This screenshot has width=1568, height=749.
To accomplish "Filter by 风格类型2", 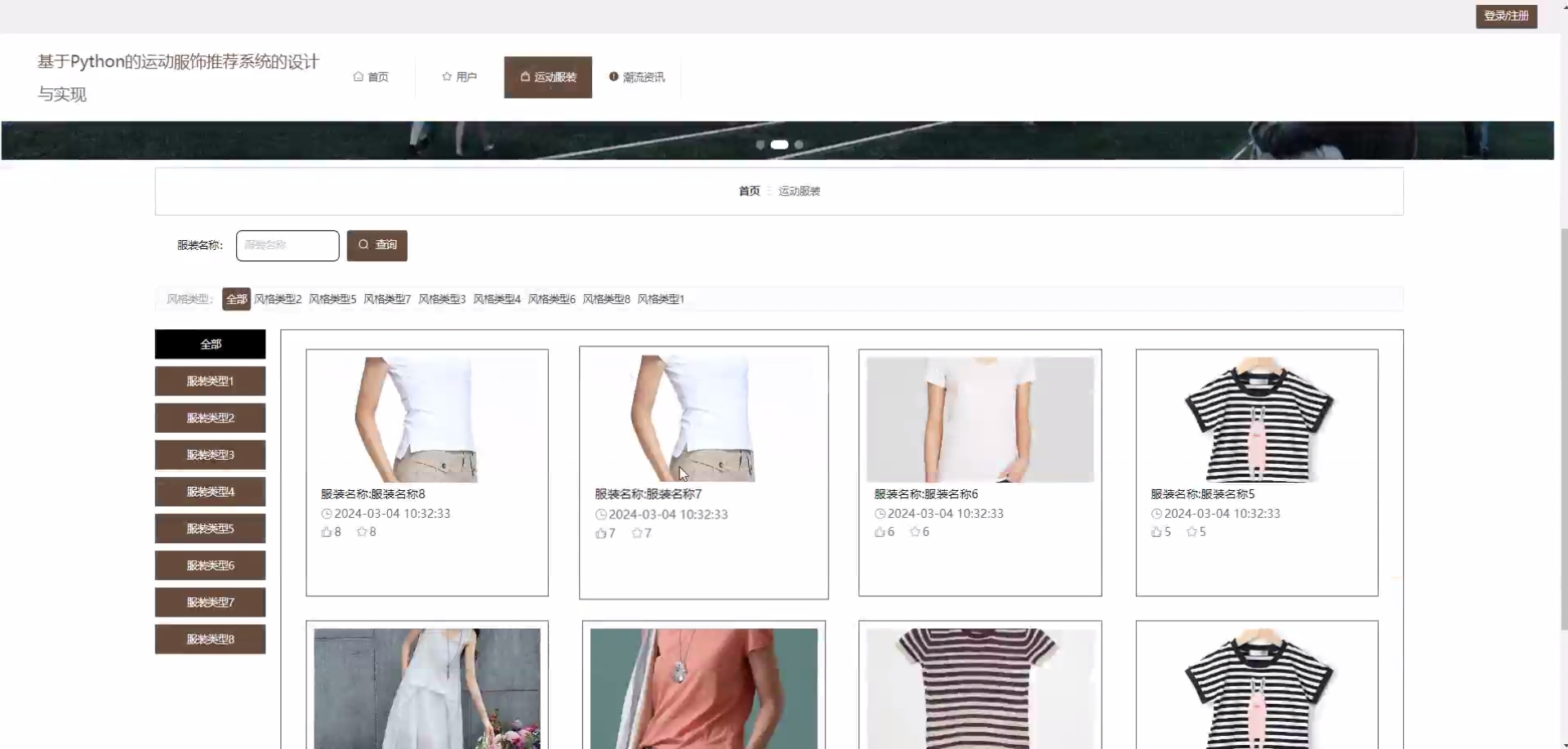I will [278, 299].
